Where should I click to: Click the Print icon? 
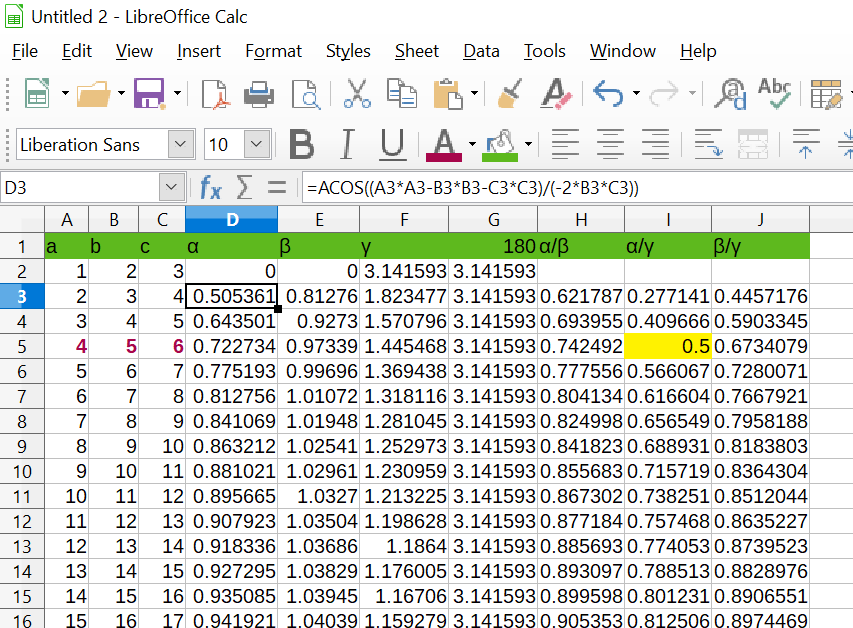259,94
